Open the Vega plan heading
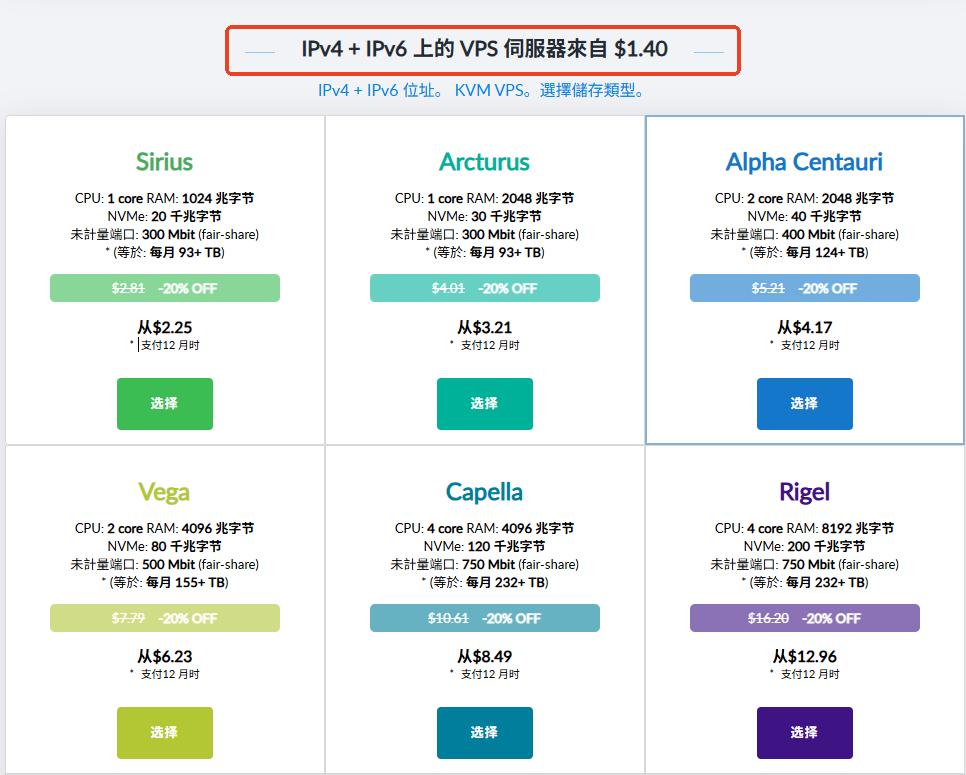The height and width of the screenshot is (775, 966). click(x=164, y=492)
